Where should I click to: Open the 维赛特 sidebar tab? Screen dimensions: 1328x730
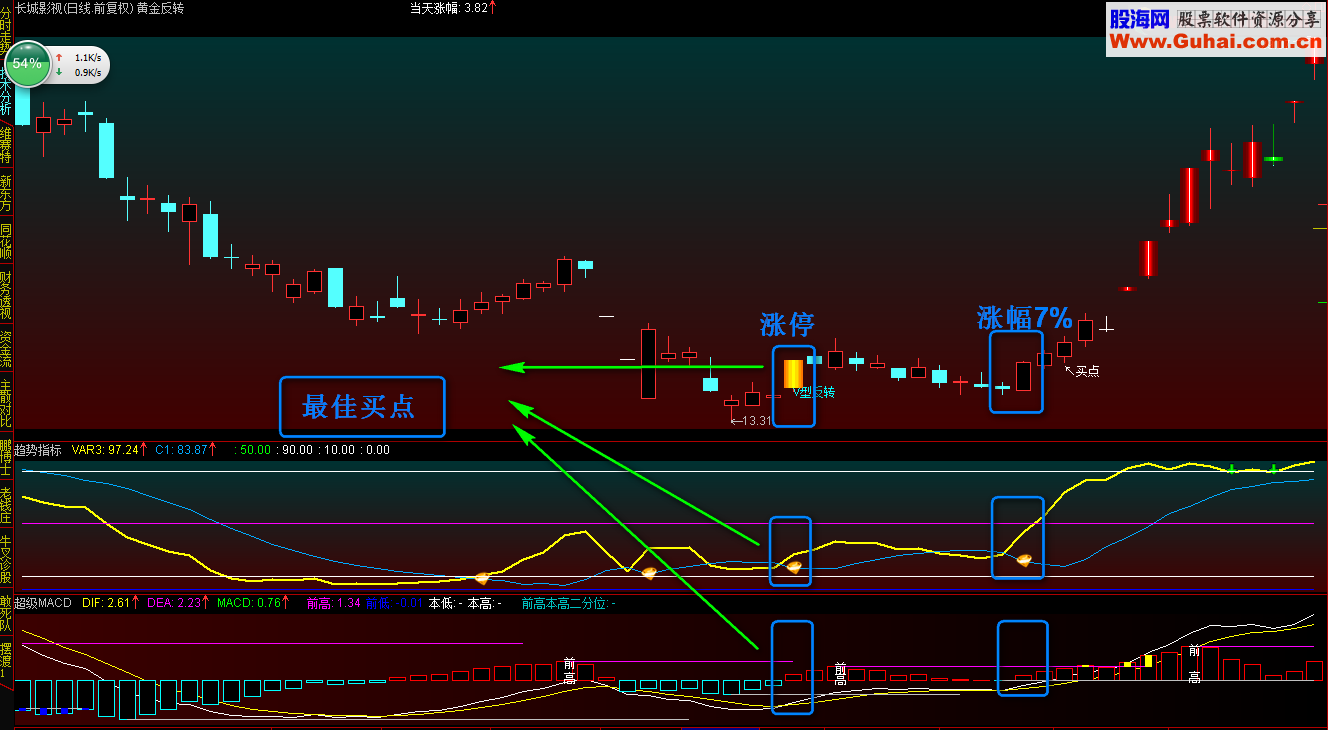(x=6, y=145)
